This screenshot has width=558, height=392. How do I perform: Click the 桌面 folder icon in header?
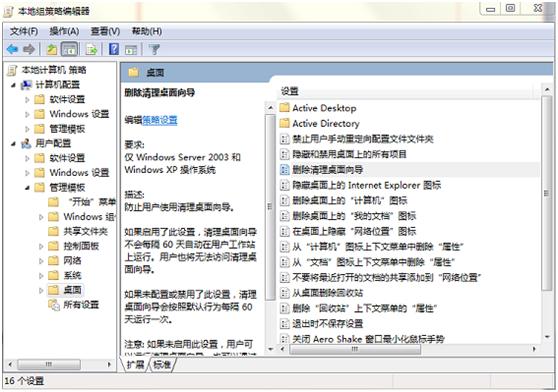(134, 73)
